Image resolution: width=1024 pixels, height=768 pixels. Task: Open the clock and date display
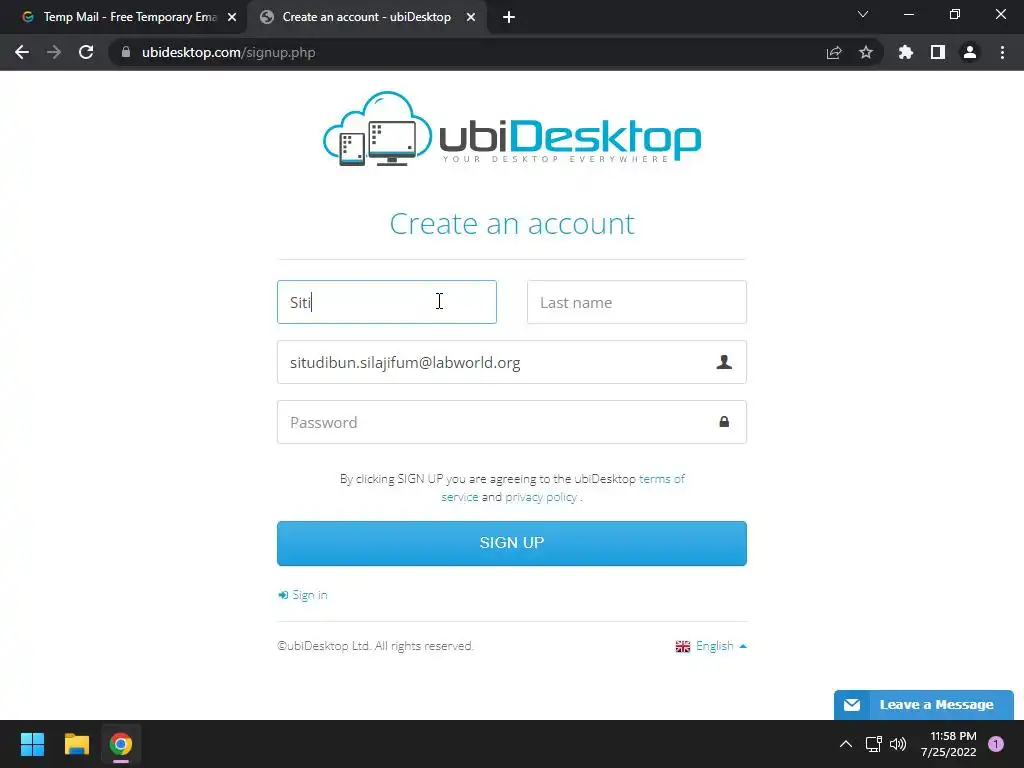[x=949, y=744]
